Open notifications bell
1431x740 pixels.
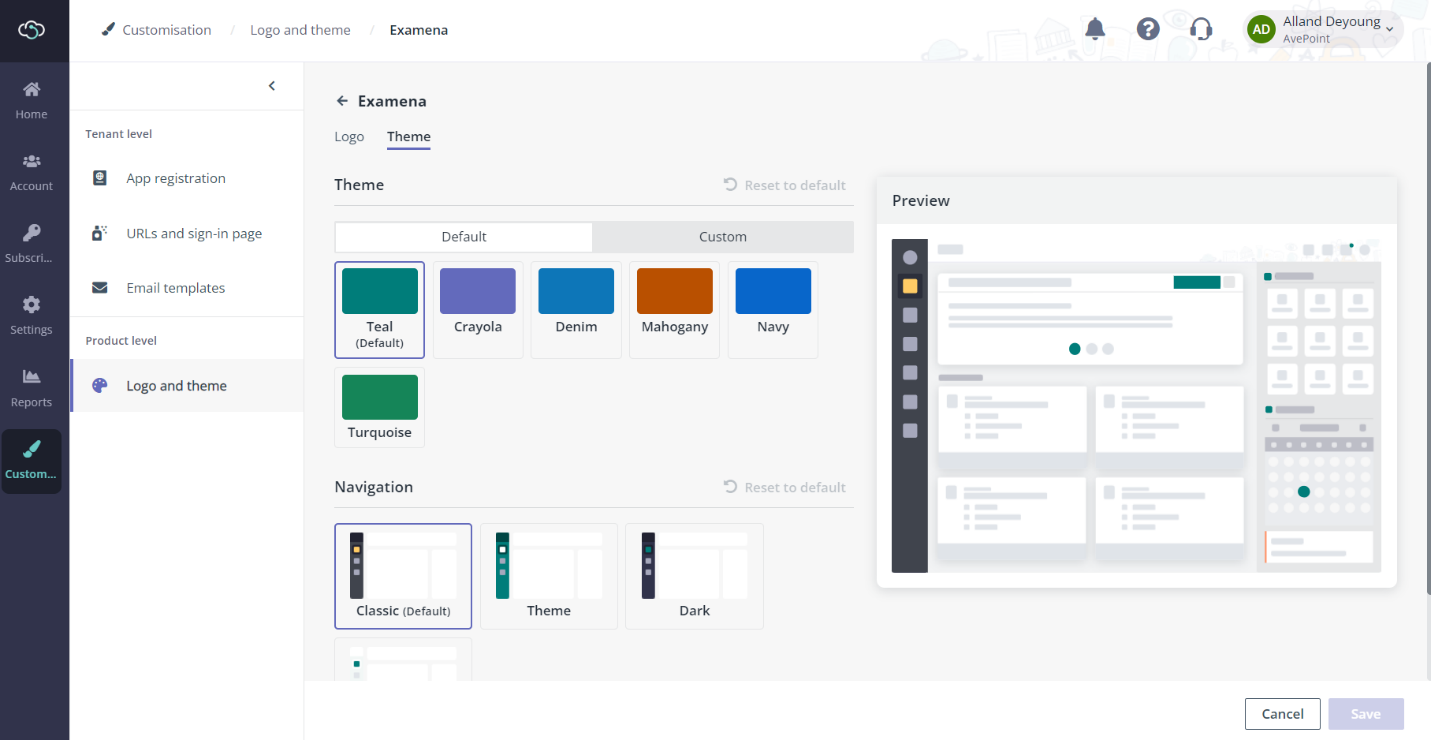click(x=1096, y=29)
